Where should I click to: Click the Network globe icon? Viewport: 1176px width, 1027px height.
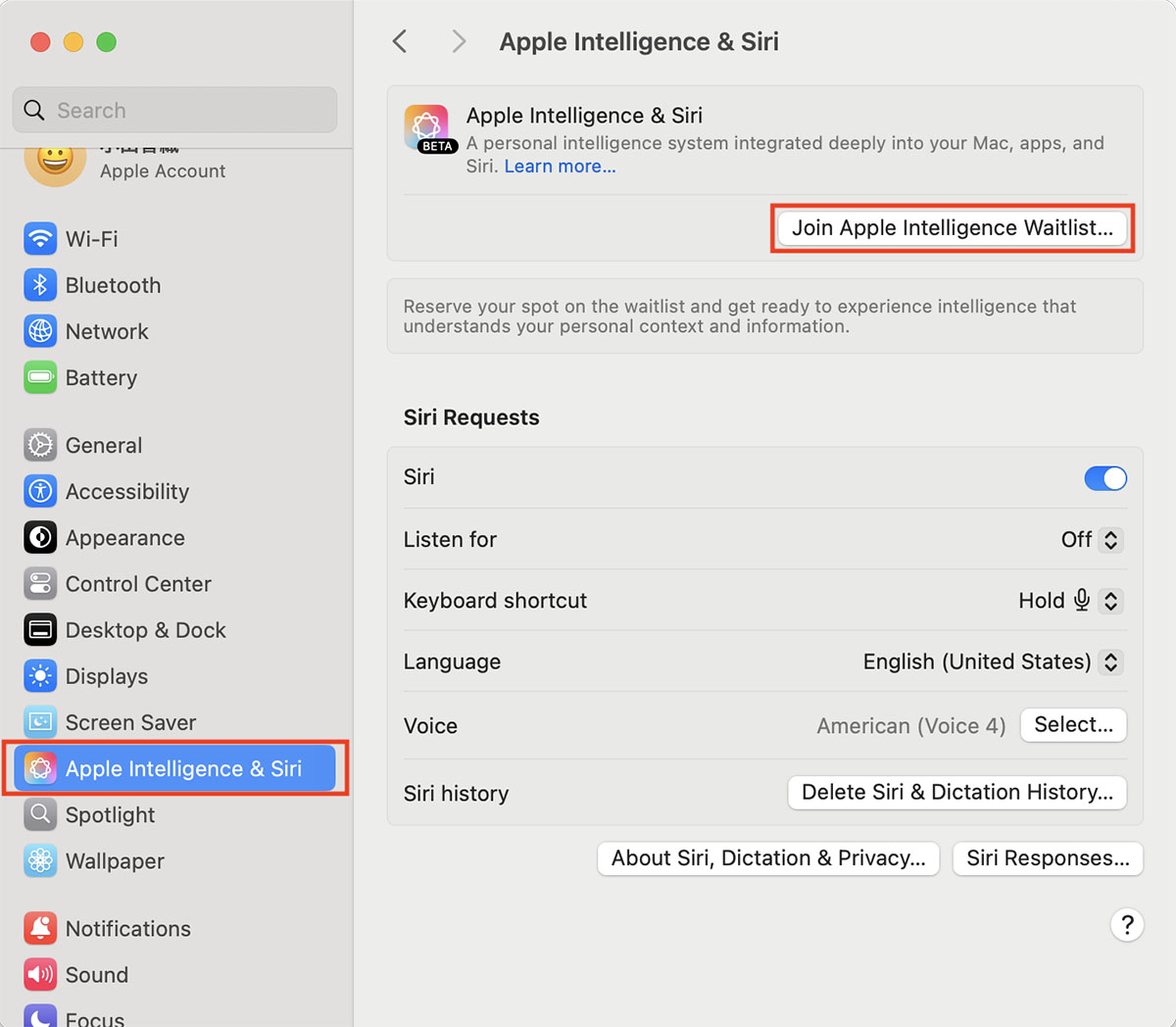[x=40, y=331]
